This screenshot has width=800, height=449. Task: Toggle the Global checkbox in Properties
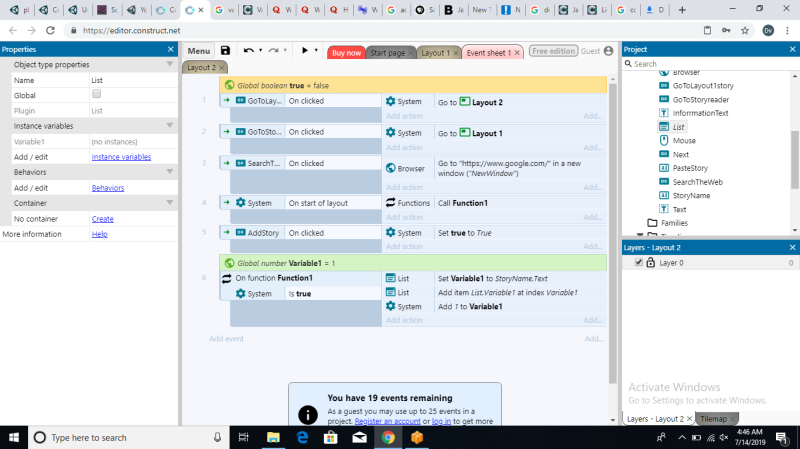coord(96,94)
